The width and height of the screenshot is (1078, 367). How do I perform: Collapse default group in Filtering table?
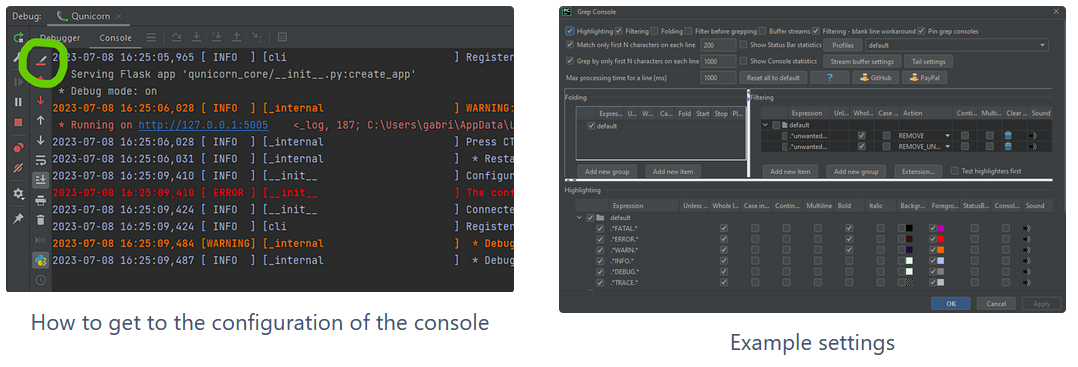click(766, 125)
